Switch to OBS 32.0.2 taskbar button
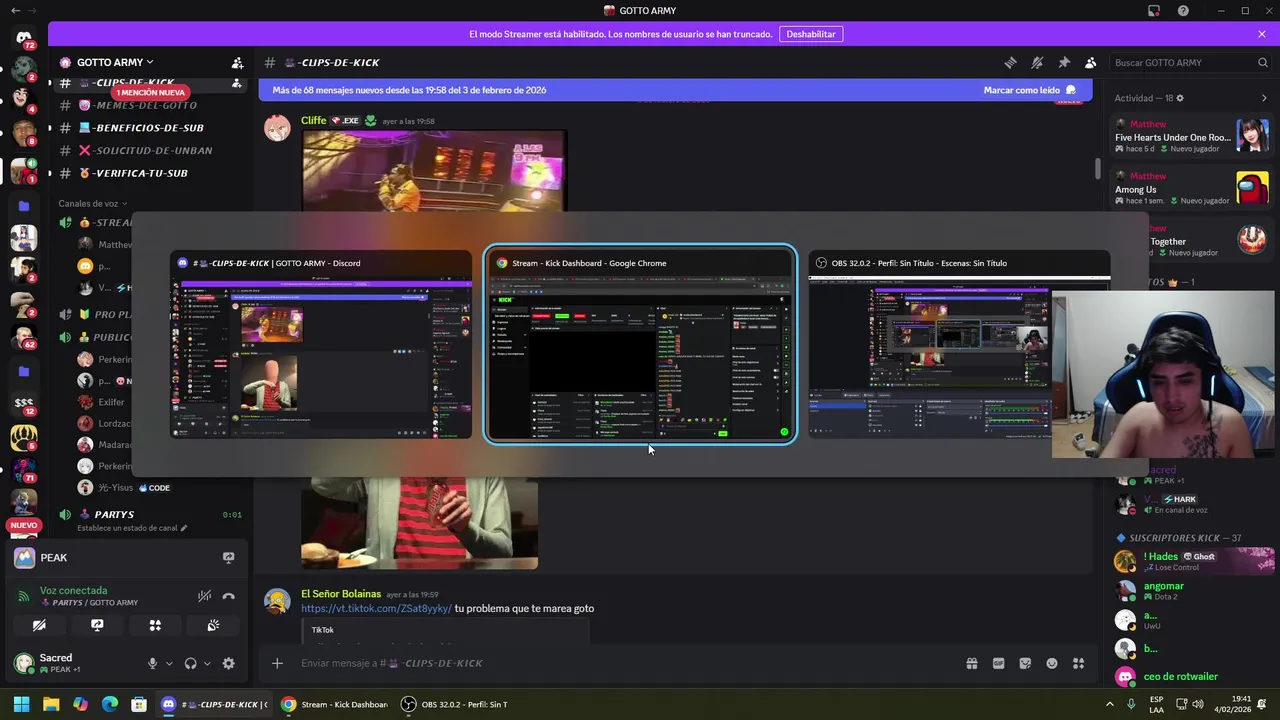1280x720 pixels. pyautogui.click(x=454, y=704)
